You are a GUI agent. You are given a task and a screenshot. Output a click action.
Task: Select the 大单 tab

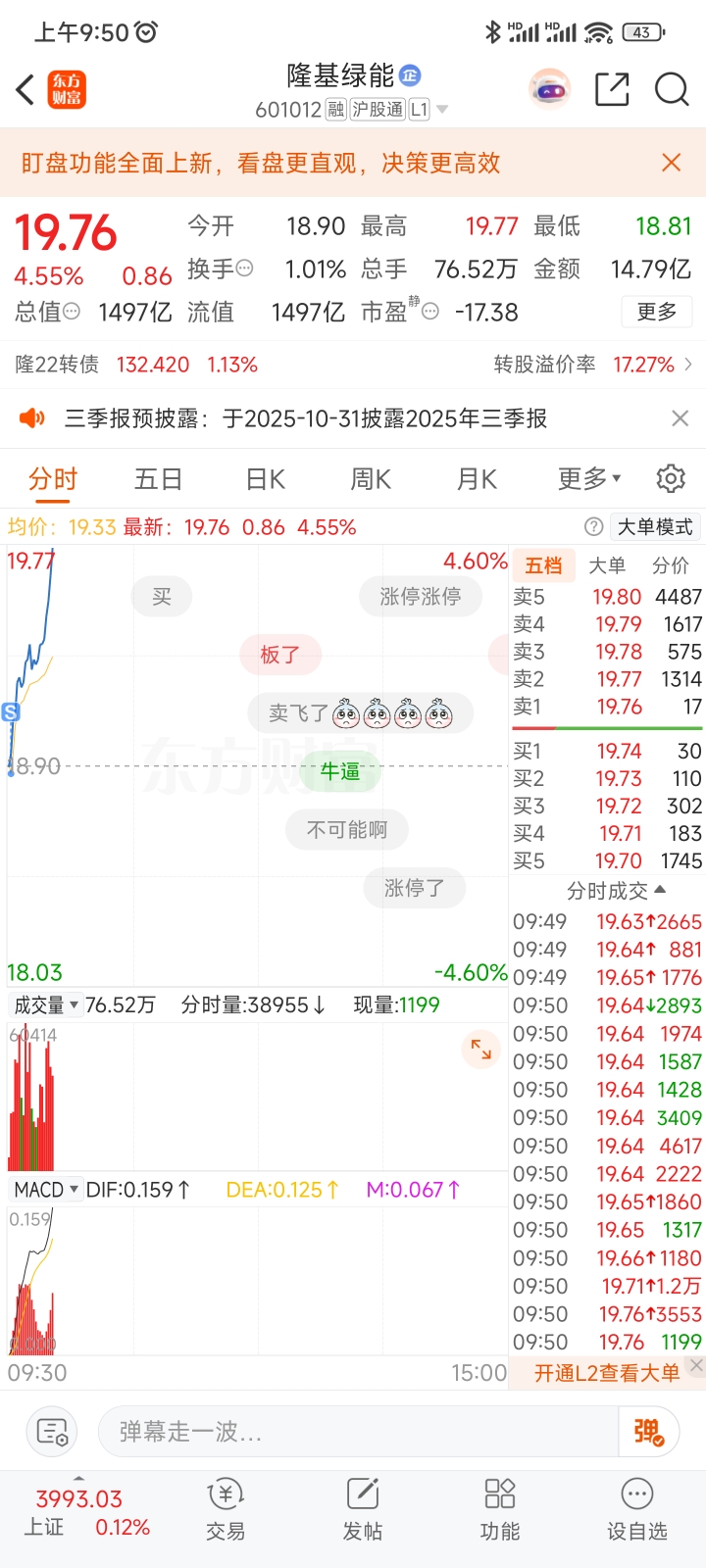pyautogui.click(x=607, y=564)
